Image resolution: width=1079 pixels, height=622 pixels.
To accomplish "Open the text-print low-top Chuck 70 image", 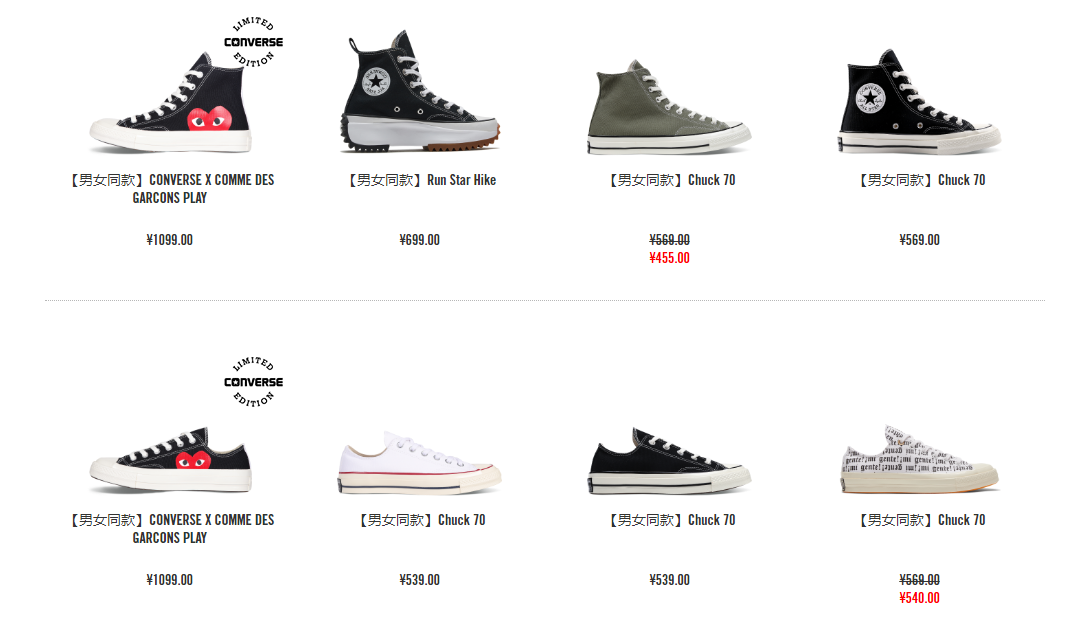I will coord(919,460).
